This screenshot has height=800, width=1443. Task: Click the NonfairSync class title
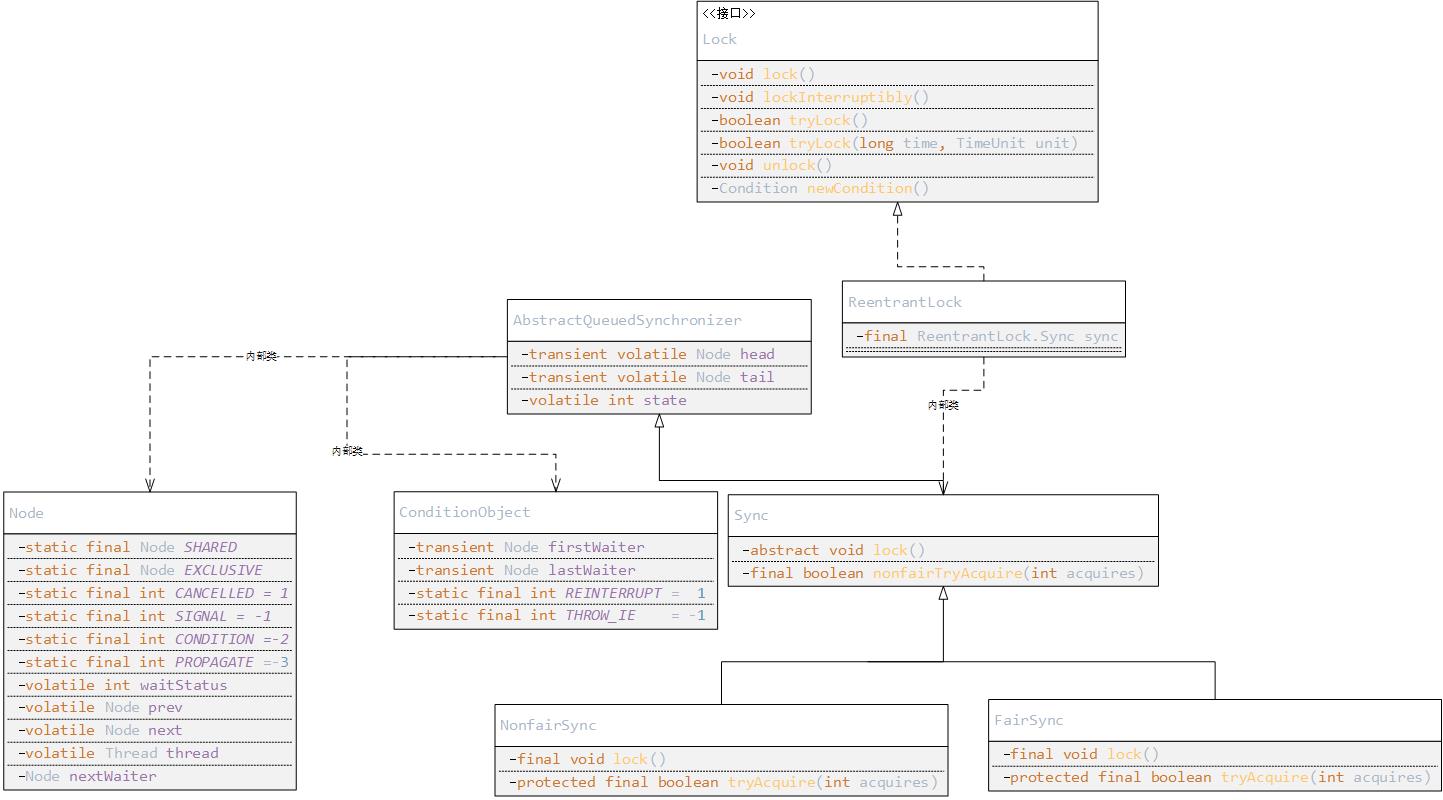pos(548,725)
